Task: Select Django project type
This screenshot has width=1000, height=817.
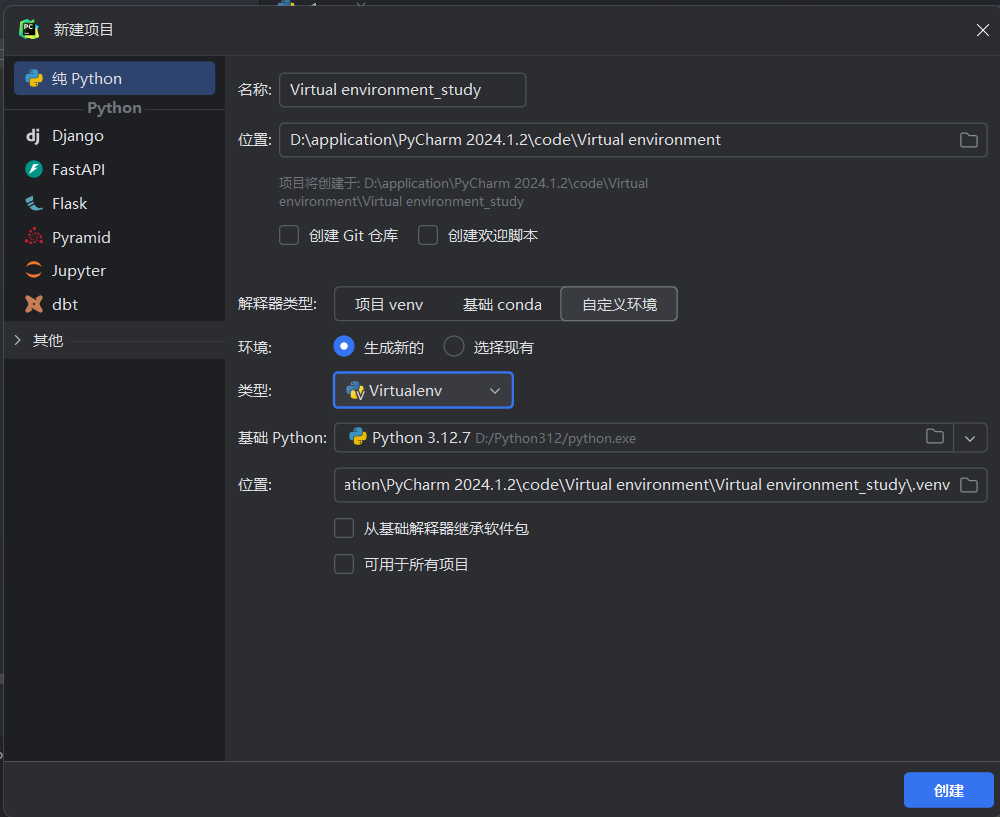Action: (115, 136)
